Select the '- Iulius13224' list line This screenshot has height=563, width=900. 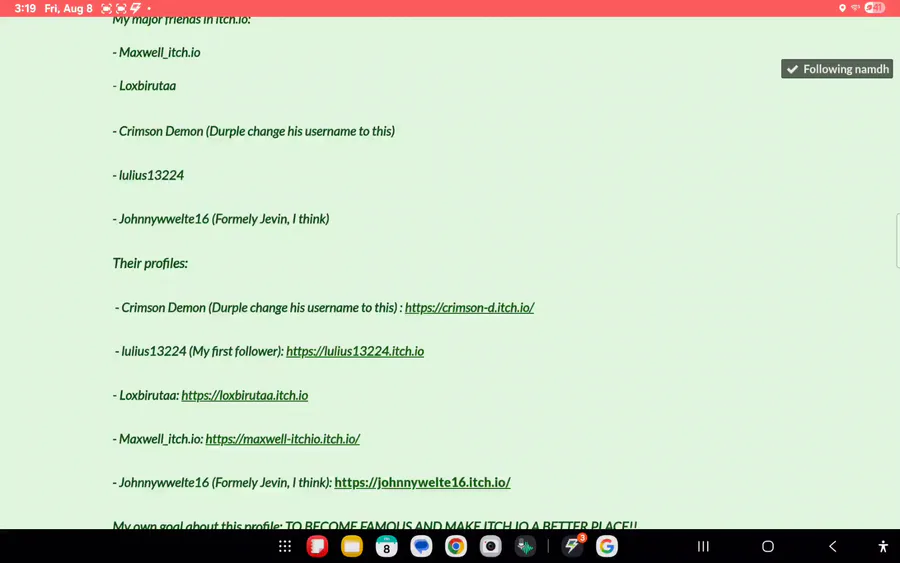(x=148, y=176)
